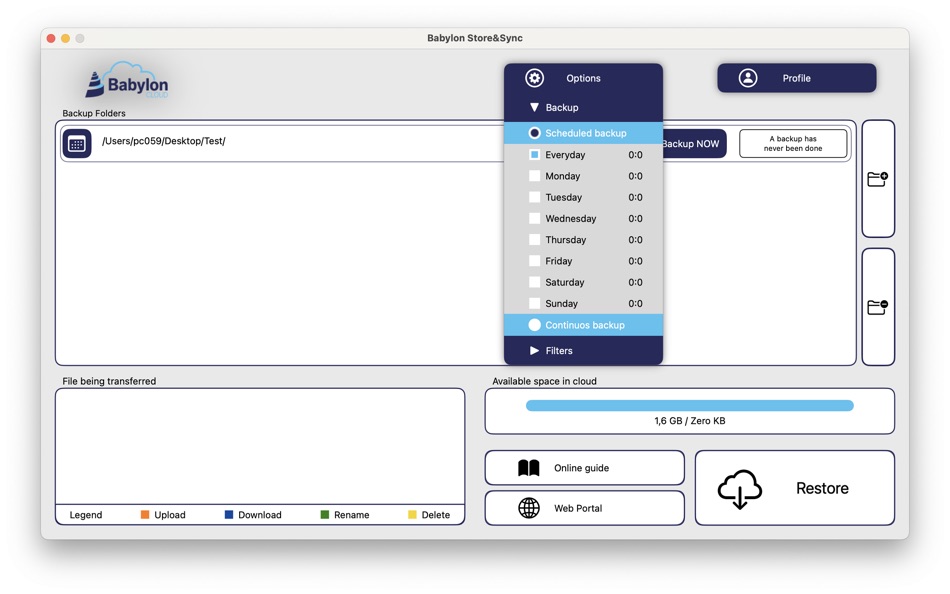Click inside the File being transferred list
Image resolution: width=950 pixels, height=594 pixels.
(260, 447)
